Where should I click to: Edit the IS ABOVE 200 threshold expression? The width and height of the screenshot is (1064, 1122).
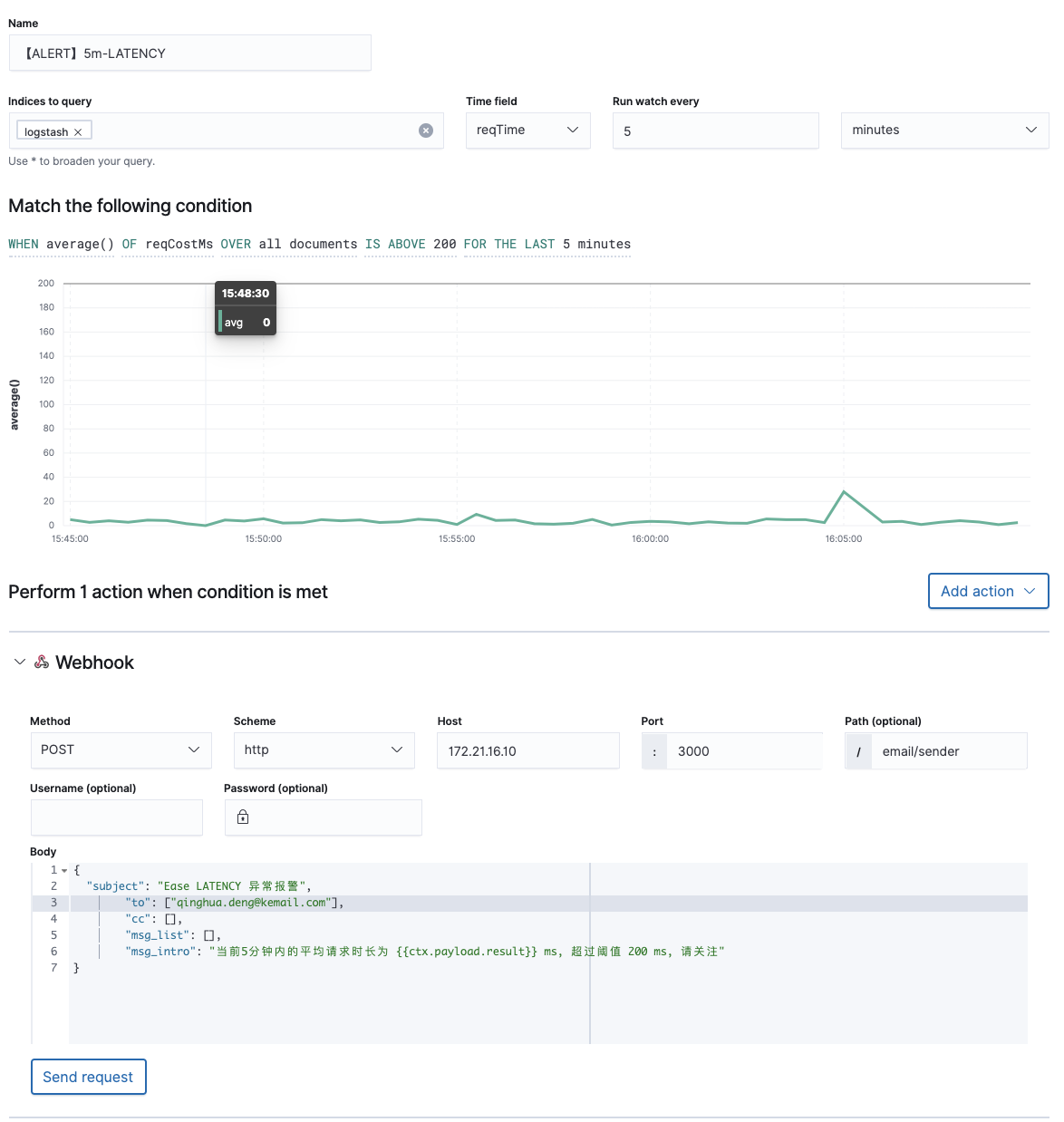pos(411,245)
